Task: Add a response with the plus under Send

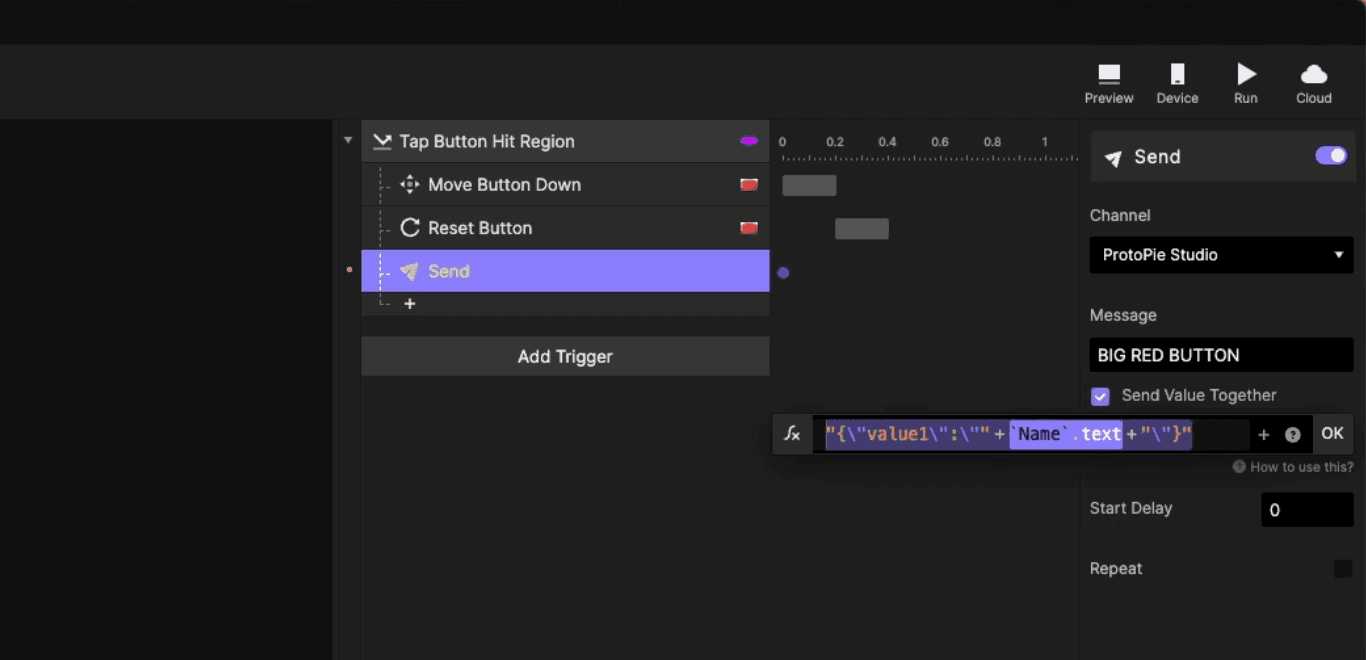Action: click(x=409, y=303)
